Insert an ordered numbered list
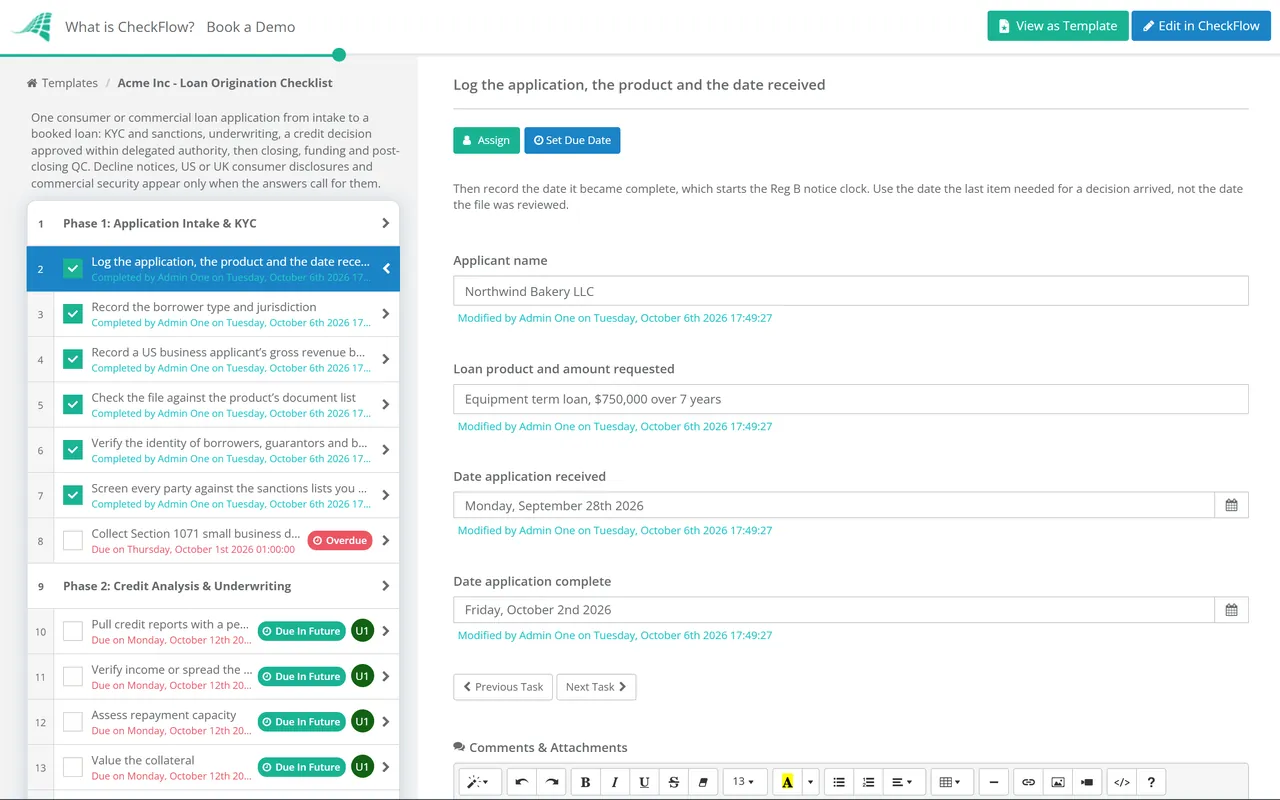The image size is (1280, 800). coord(869,782)
